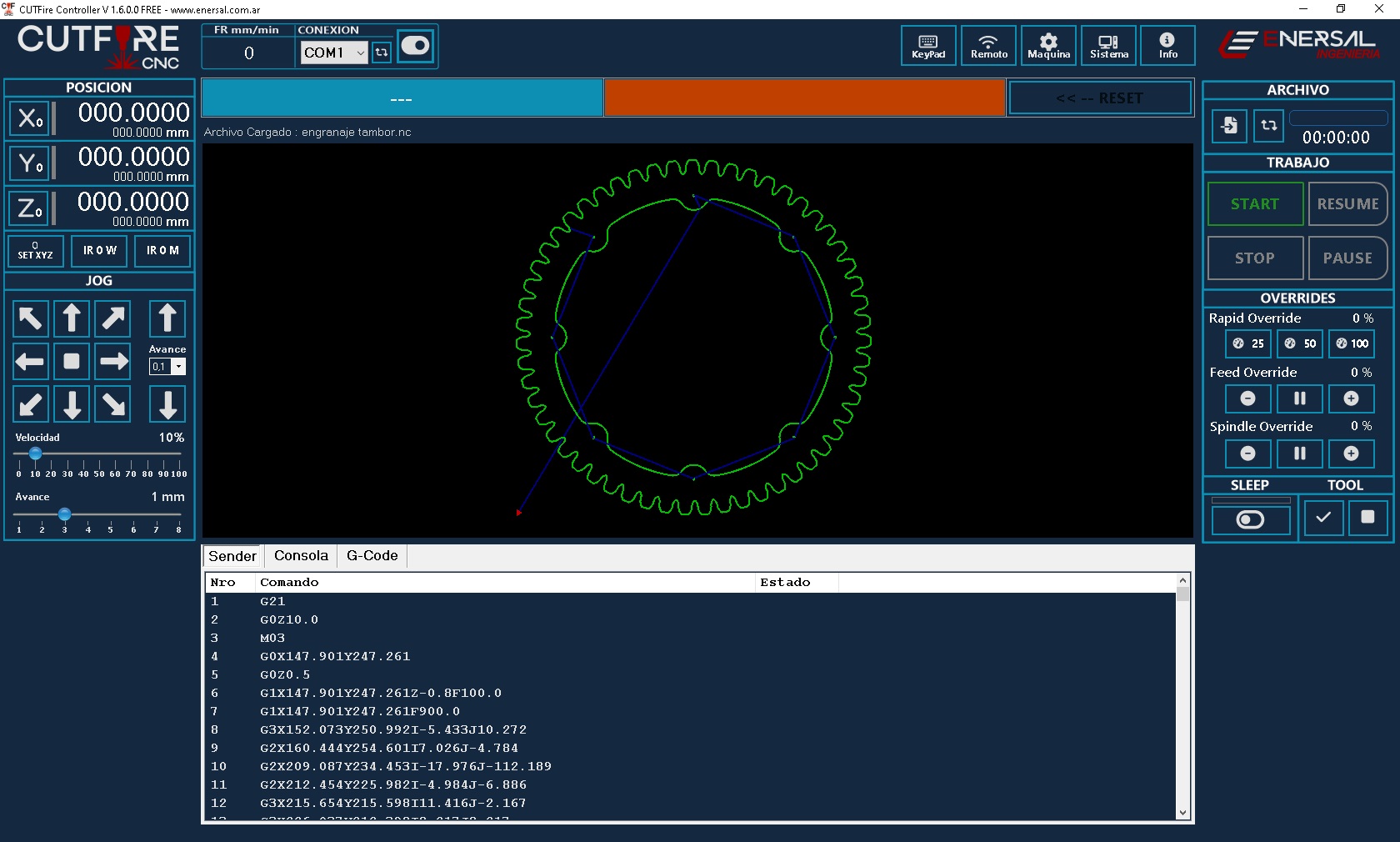The height and width of the screenshot is (842, 1400).
Task: Open the KeyPad panel
Action: point(927,46)
